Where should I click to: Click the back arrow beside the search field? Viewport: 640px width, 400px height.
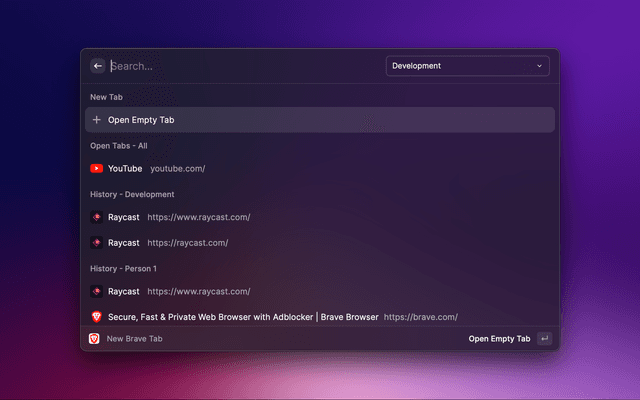(x=98, y=66)
